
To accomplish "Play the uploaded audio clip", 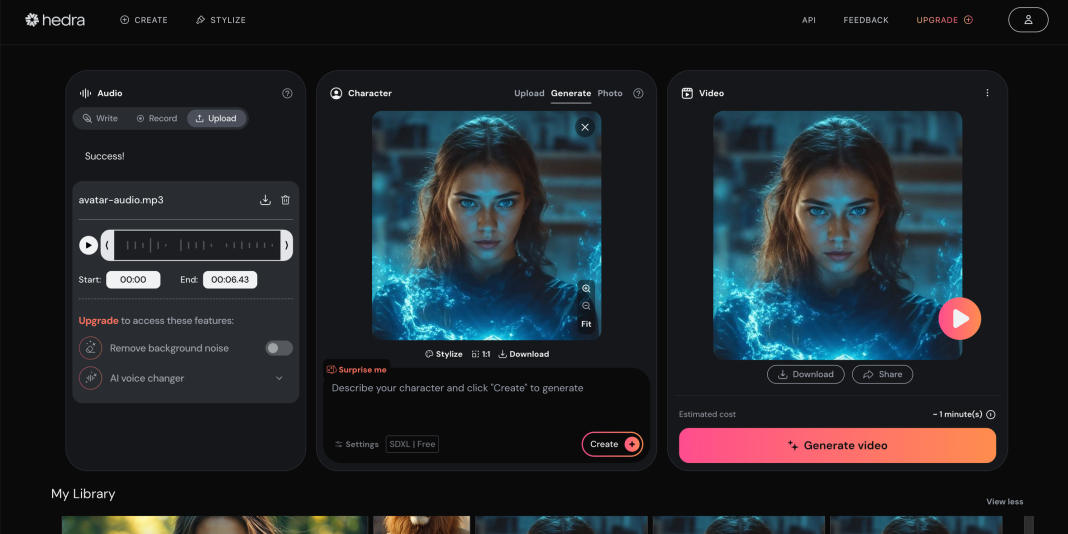I will click(x=89, y=245).
